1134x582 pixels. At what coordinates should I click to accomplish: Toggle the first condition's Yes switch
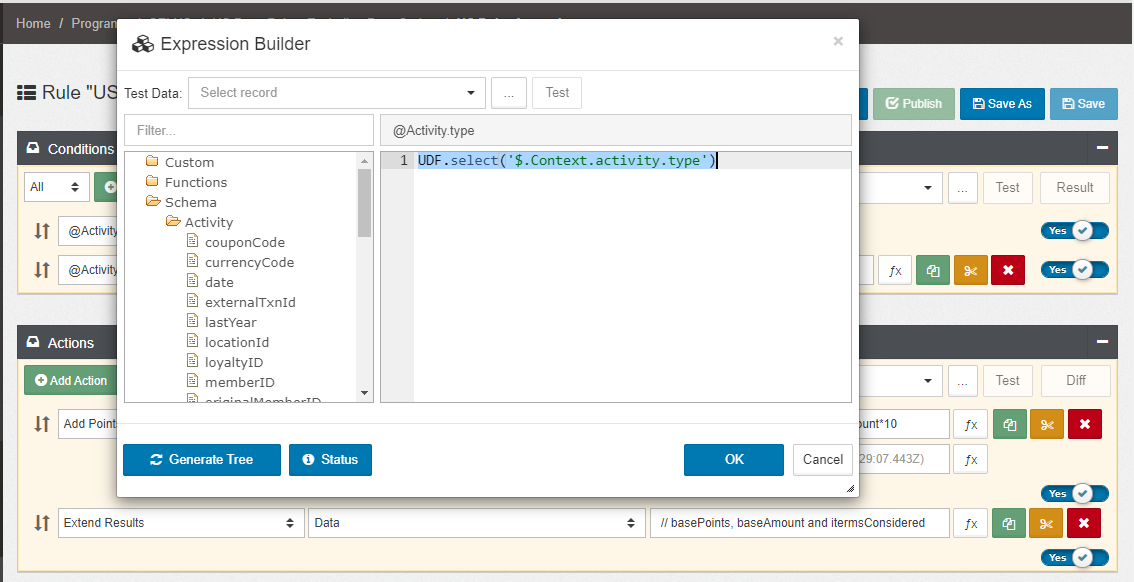click(x=1074, y=231)
